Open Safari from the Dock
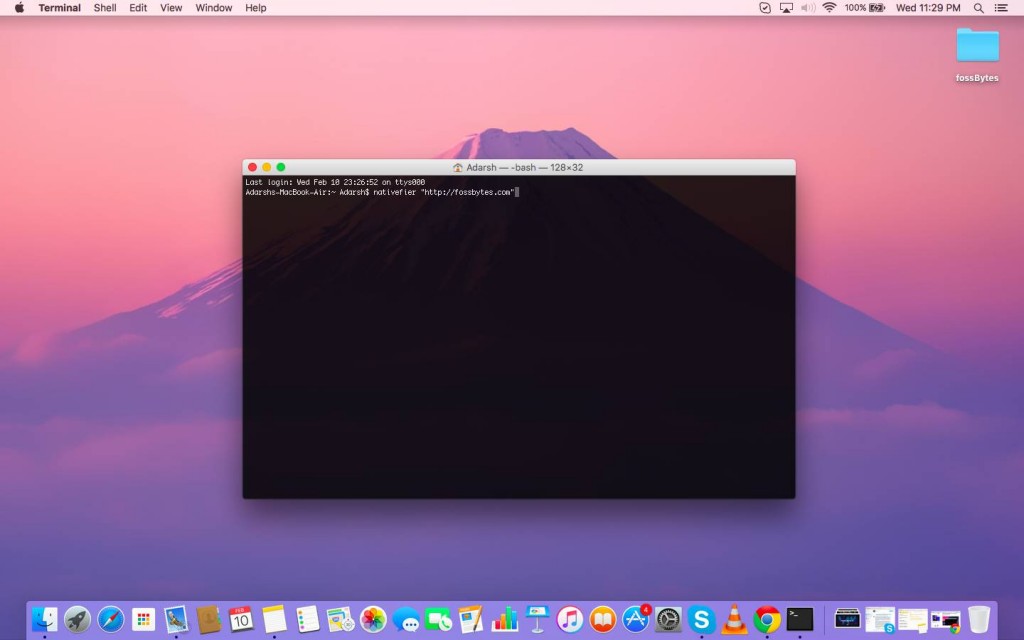This screenshot has height=640, width=1024. click(111, 620)
